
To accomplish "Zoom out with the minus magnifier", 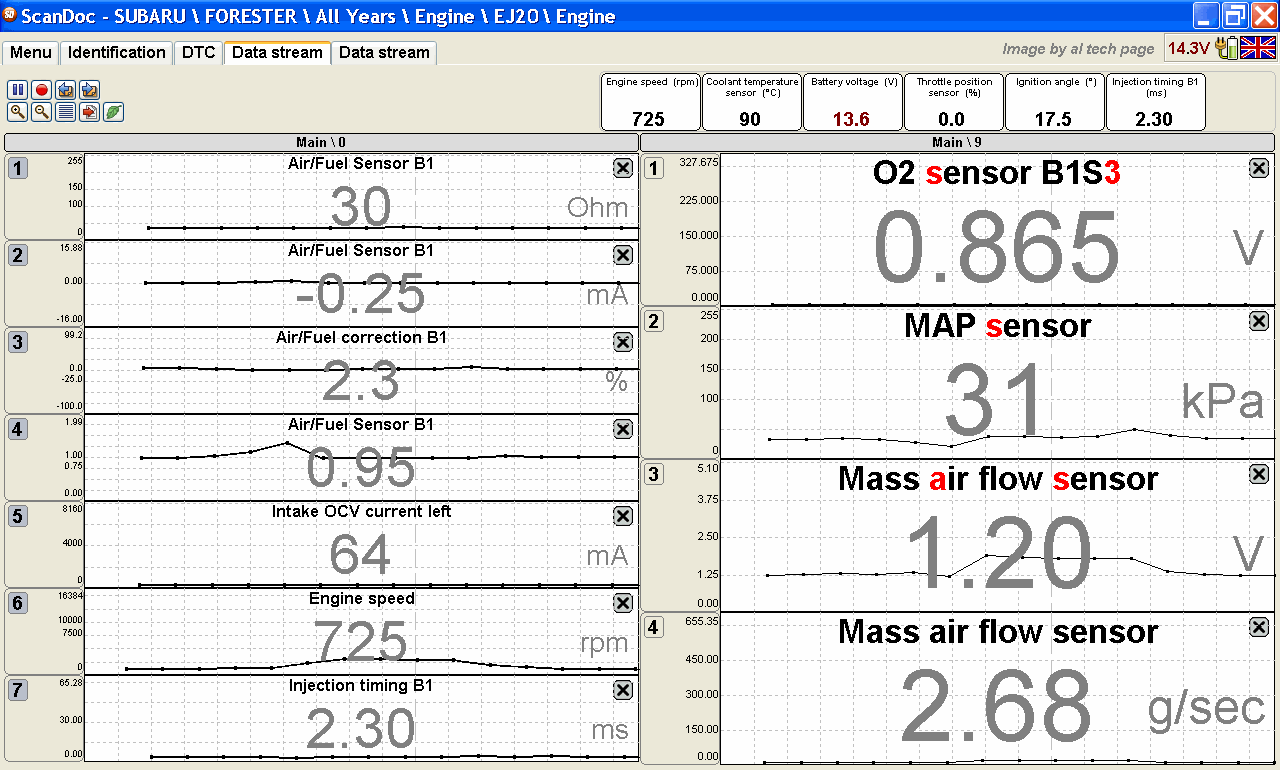I will (42, 112).
